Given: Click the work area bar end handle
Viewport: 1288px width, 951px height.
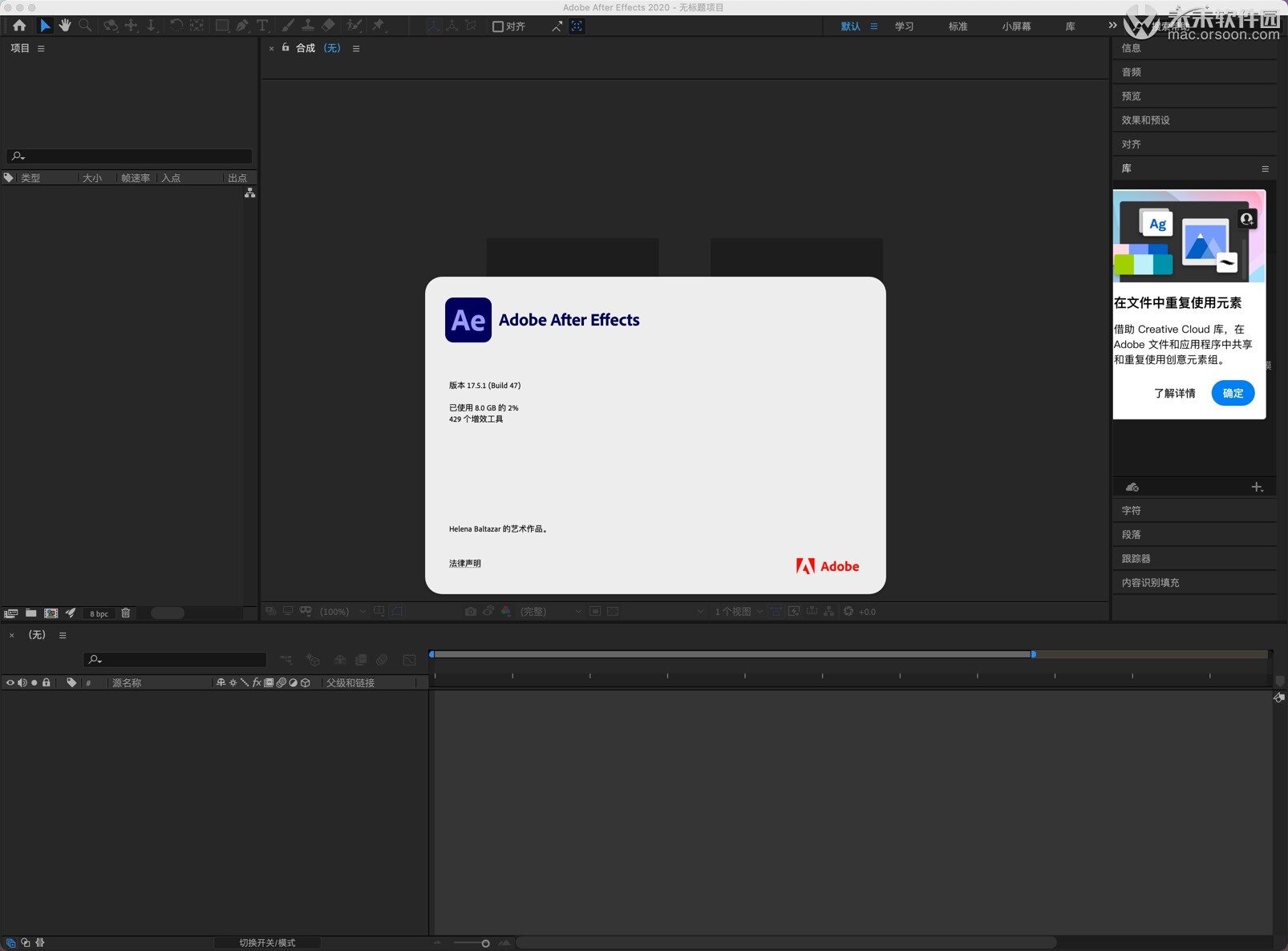Looking at the screenshot, I should click(x=1033, y=654).
